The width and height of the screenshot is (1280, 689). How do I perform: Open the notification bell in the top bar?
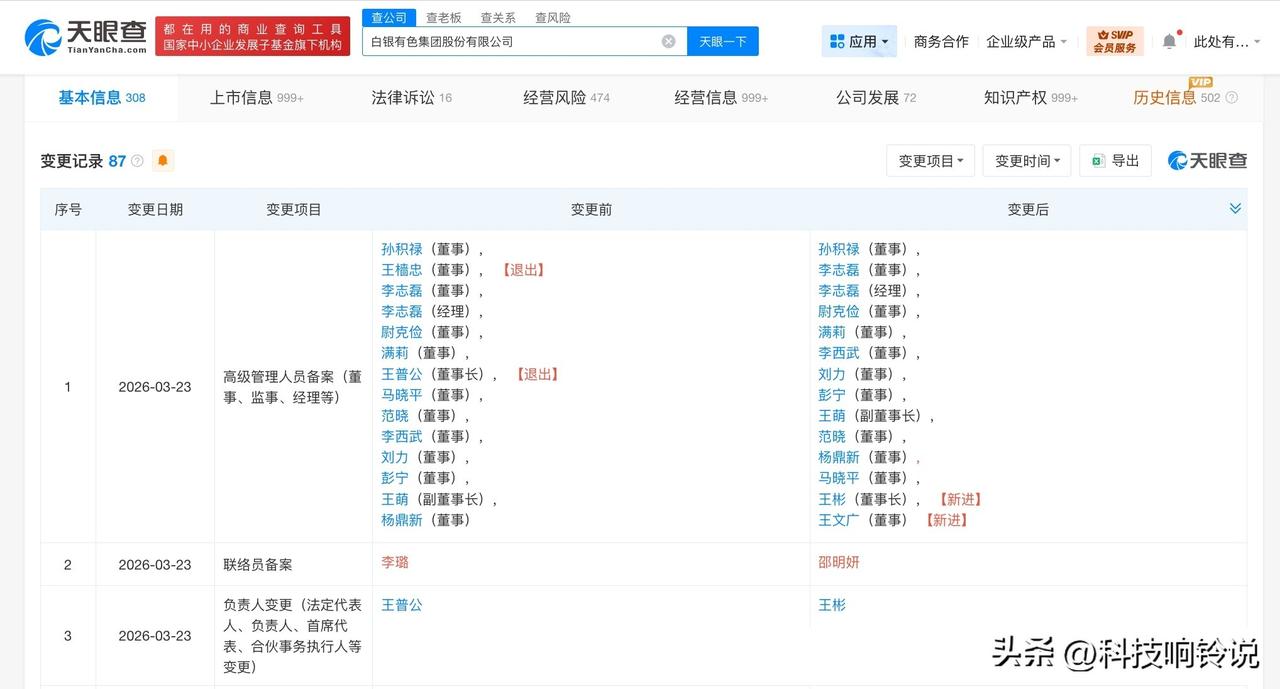click(x=1169, y=42)
